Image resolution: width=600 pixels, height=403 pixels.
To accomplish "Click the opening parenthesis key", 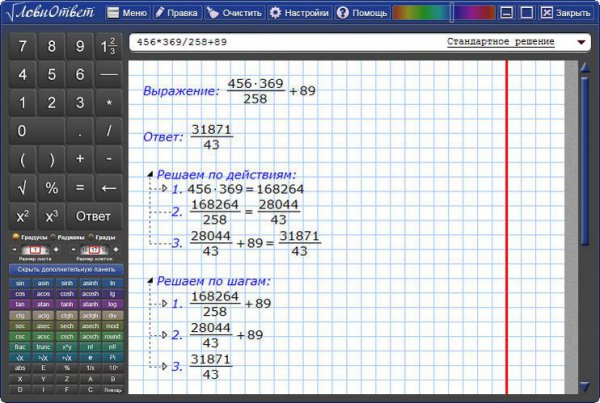I will pos(23,159).
